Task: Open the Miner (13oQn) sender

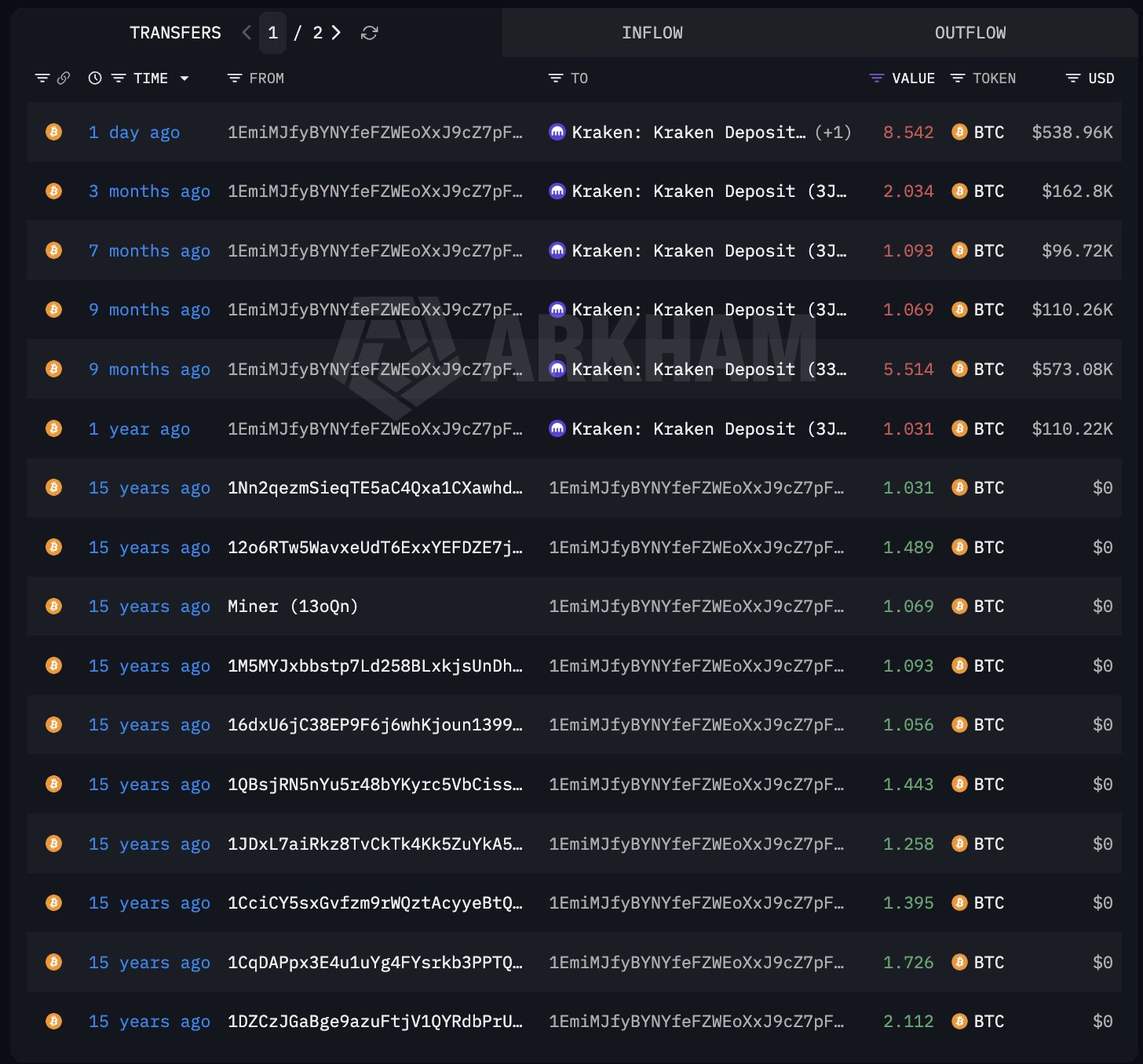Action: [293, 607]
